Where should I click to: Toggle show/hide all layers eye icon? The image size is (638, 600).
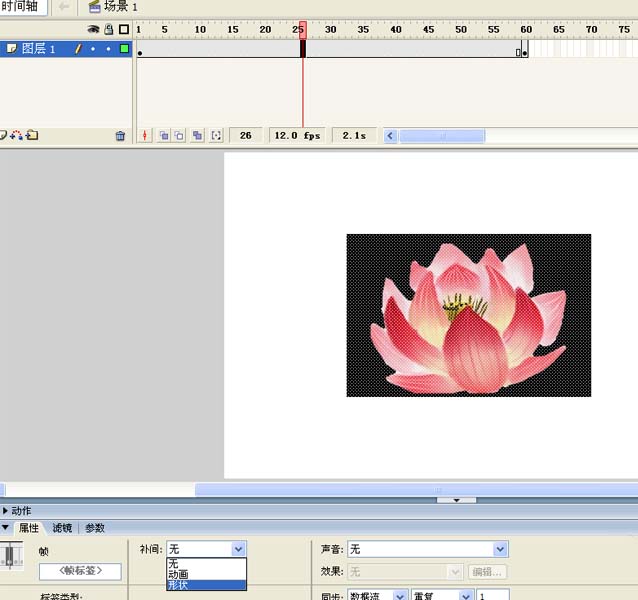[x=94, y=30]
